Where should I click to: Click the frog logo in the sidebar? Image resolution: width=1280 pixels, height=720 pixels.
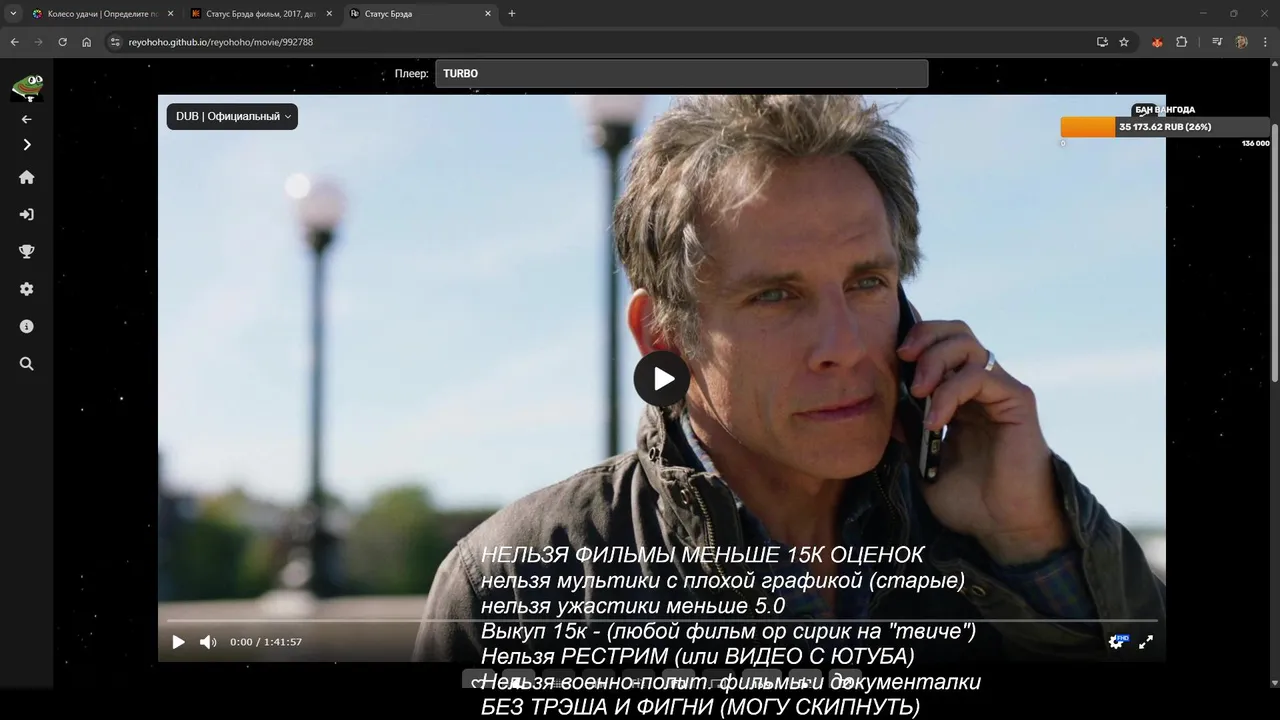point(27,88)
